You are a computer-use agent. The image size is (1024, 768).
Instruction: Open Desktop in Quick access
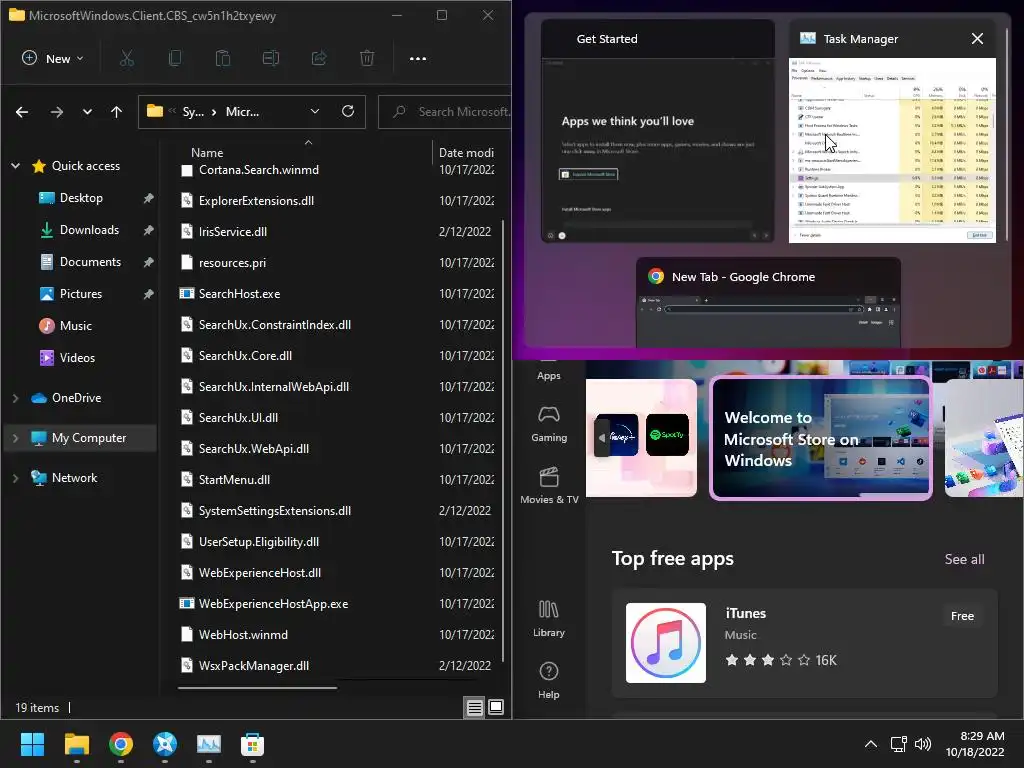click(81, 198)
